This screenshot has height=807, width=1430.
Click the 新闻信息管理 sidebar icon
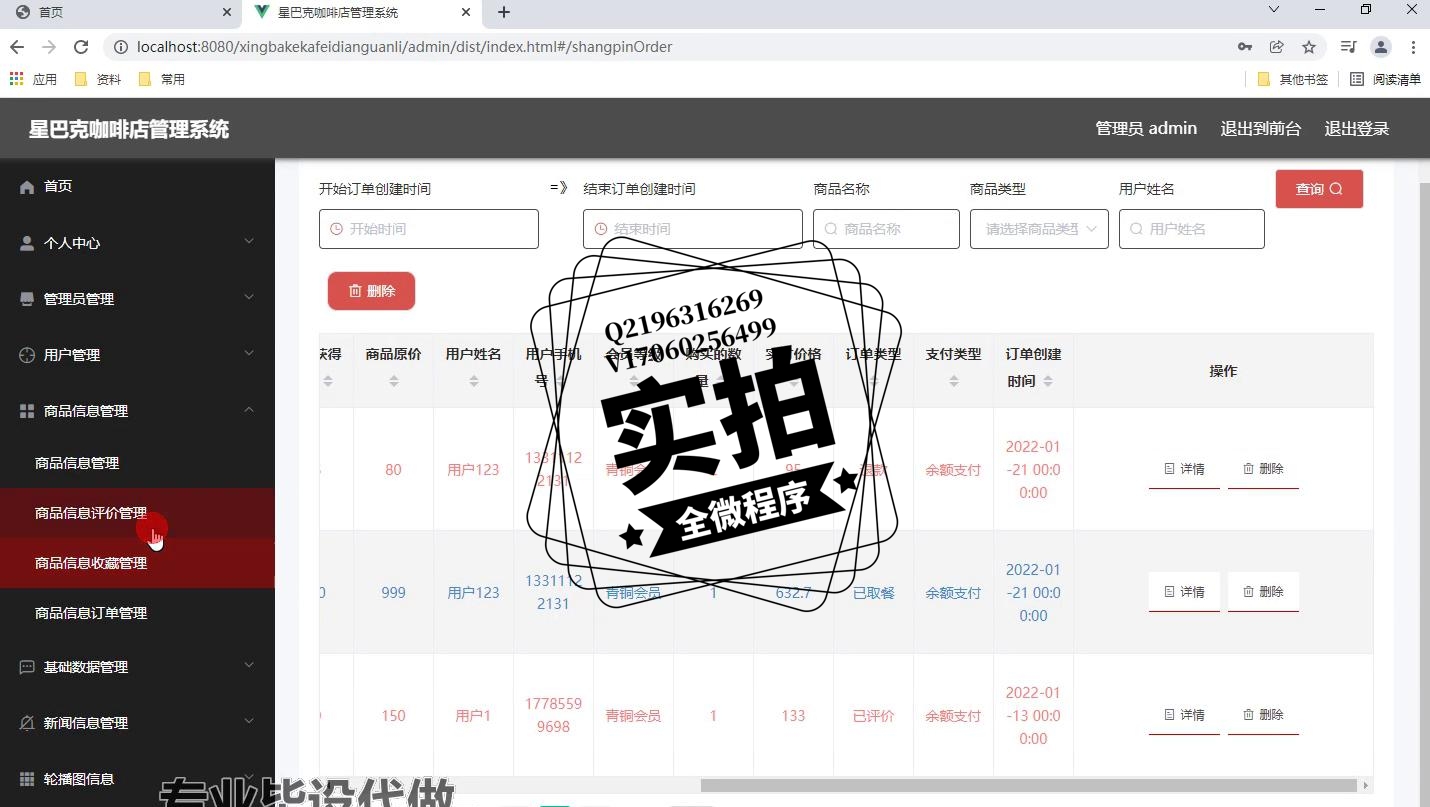tap(27, 723)
